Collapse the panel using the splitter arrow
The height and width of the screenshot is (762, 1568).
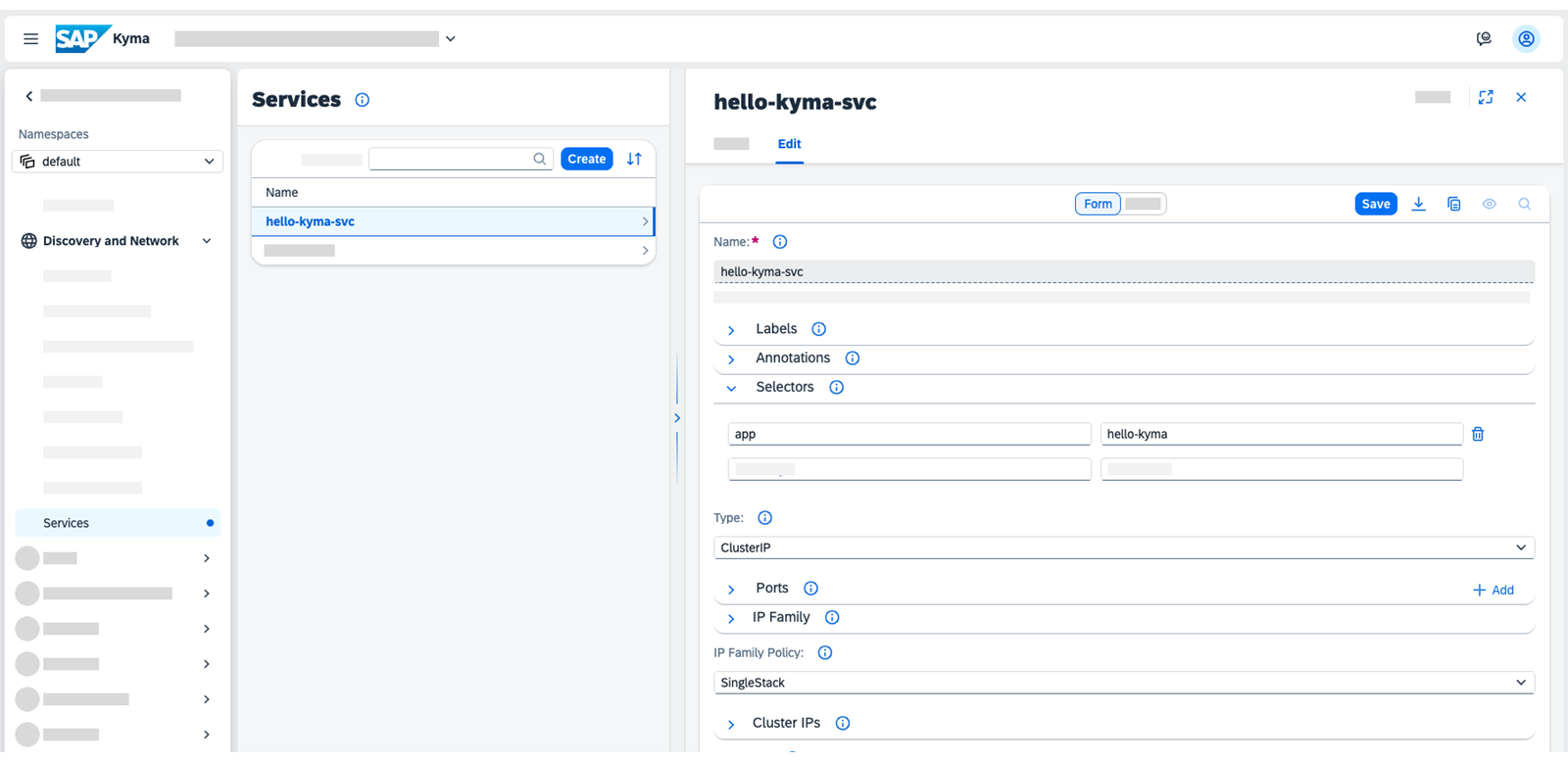[677, 418]
